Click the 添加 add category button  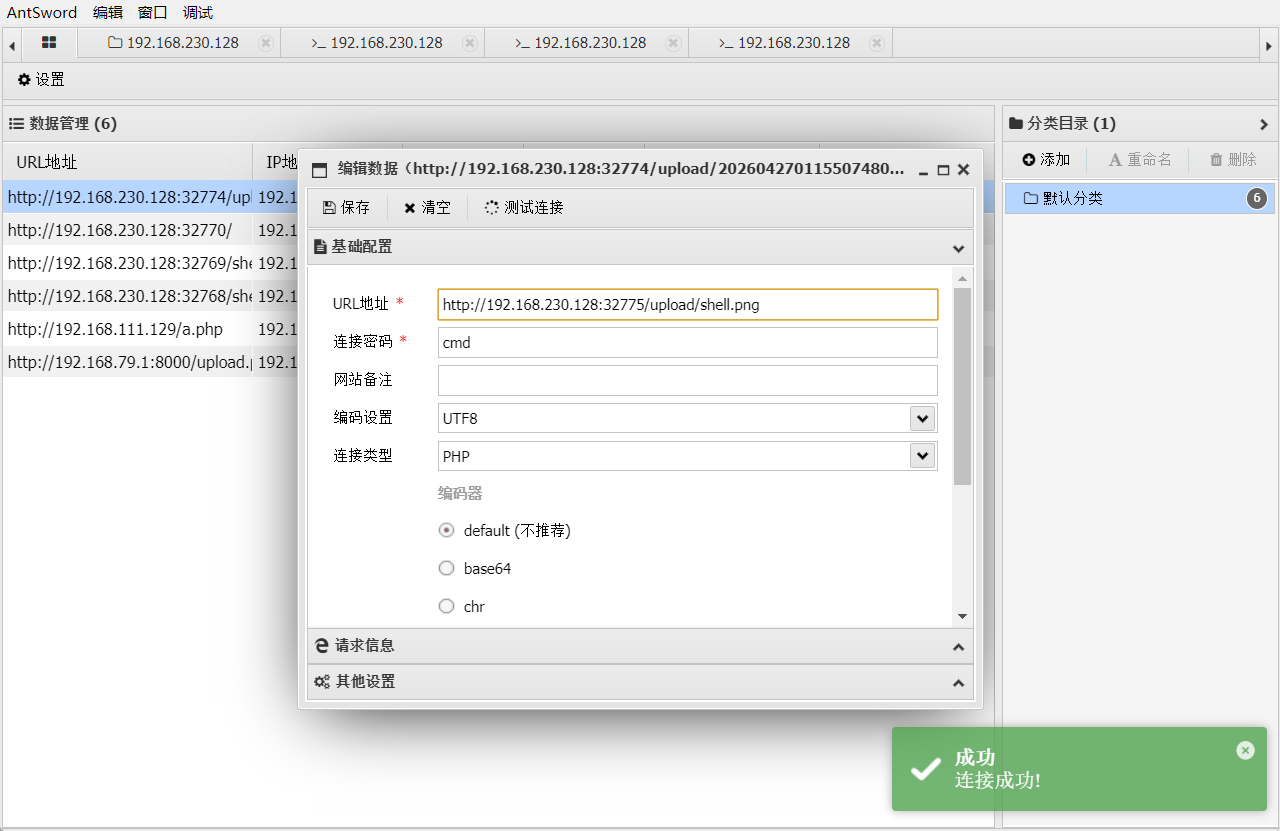(1046, 160)
